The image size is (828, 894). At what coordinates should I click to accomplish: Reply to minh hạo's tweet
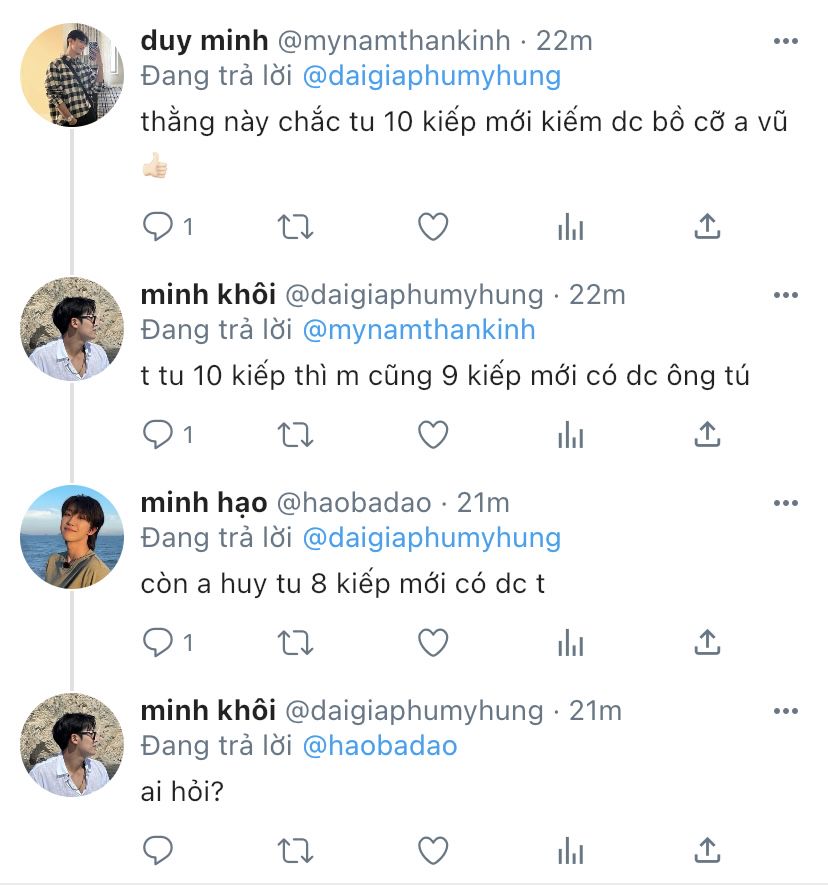click(x=157, y=642)
